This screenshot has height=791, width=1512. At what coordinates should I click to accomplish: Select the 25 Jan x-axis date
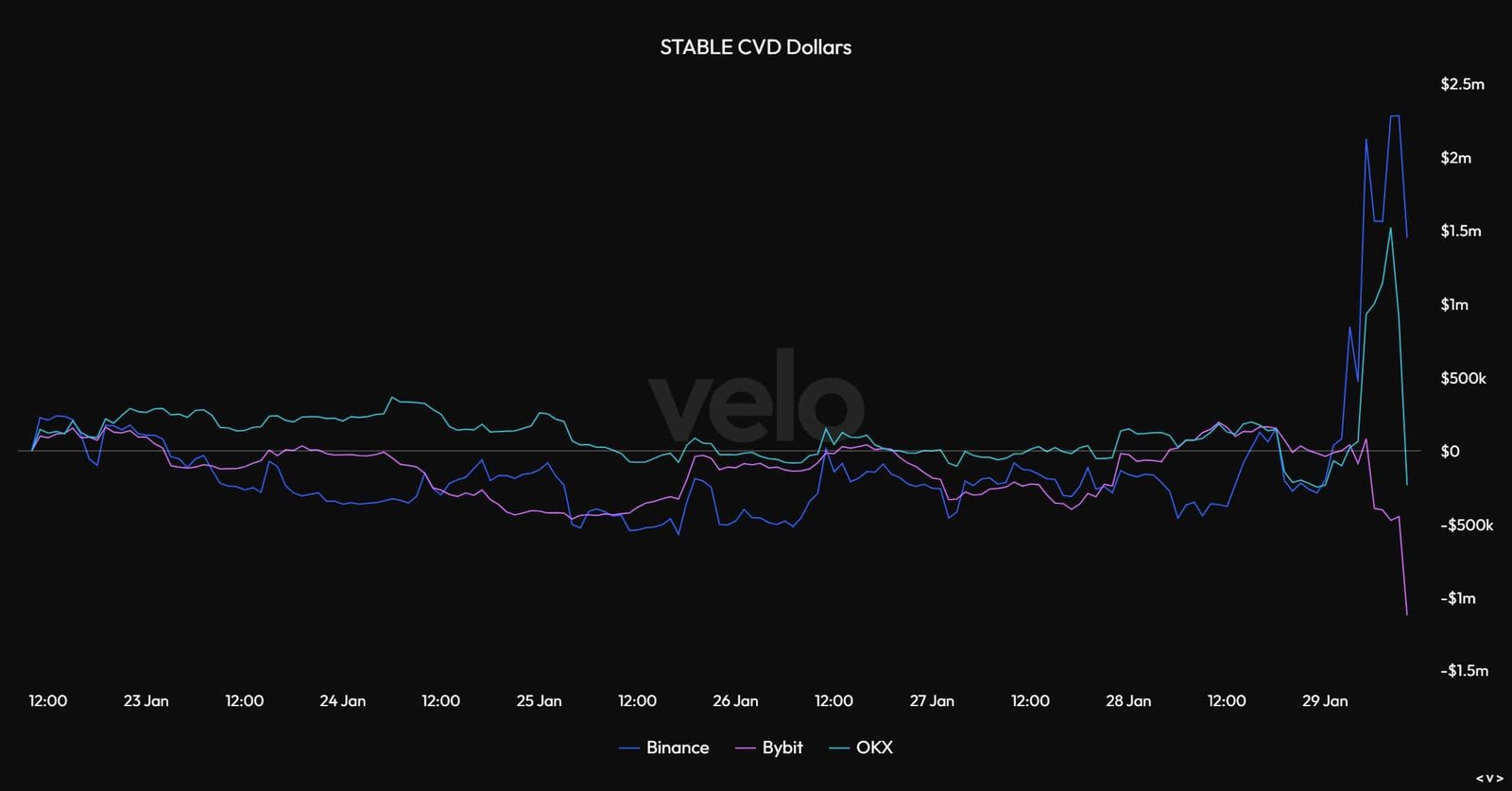[x=539, y=700]
